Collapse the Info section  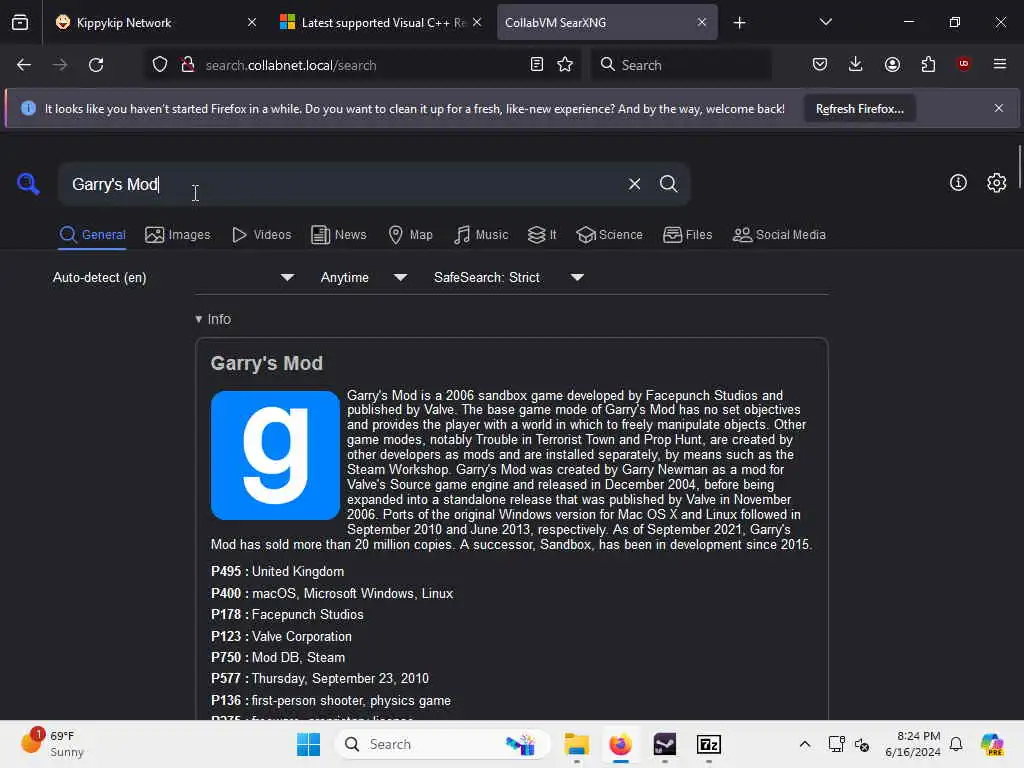[213, 319]
